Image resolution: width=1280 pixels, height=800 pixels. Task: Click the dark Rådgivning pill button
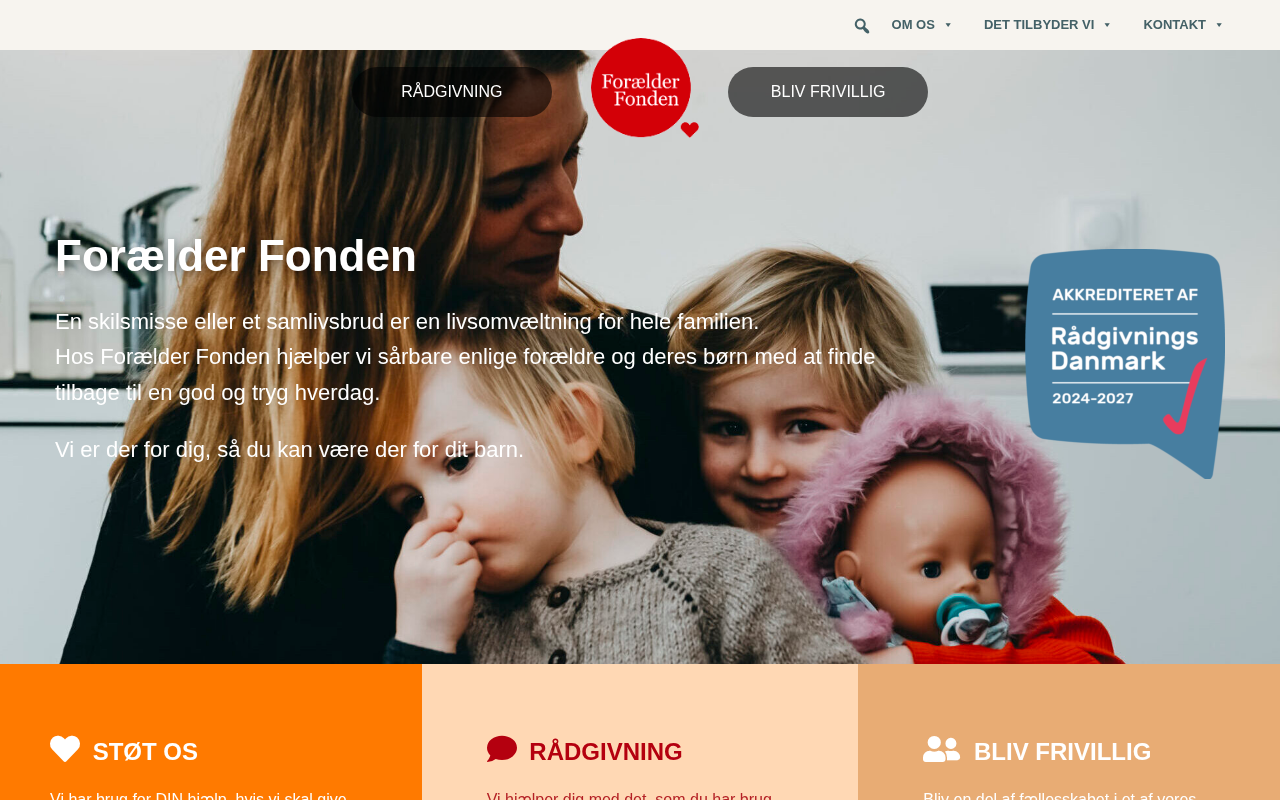point(452,92)
